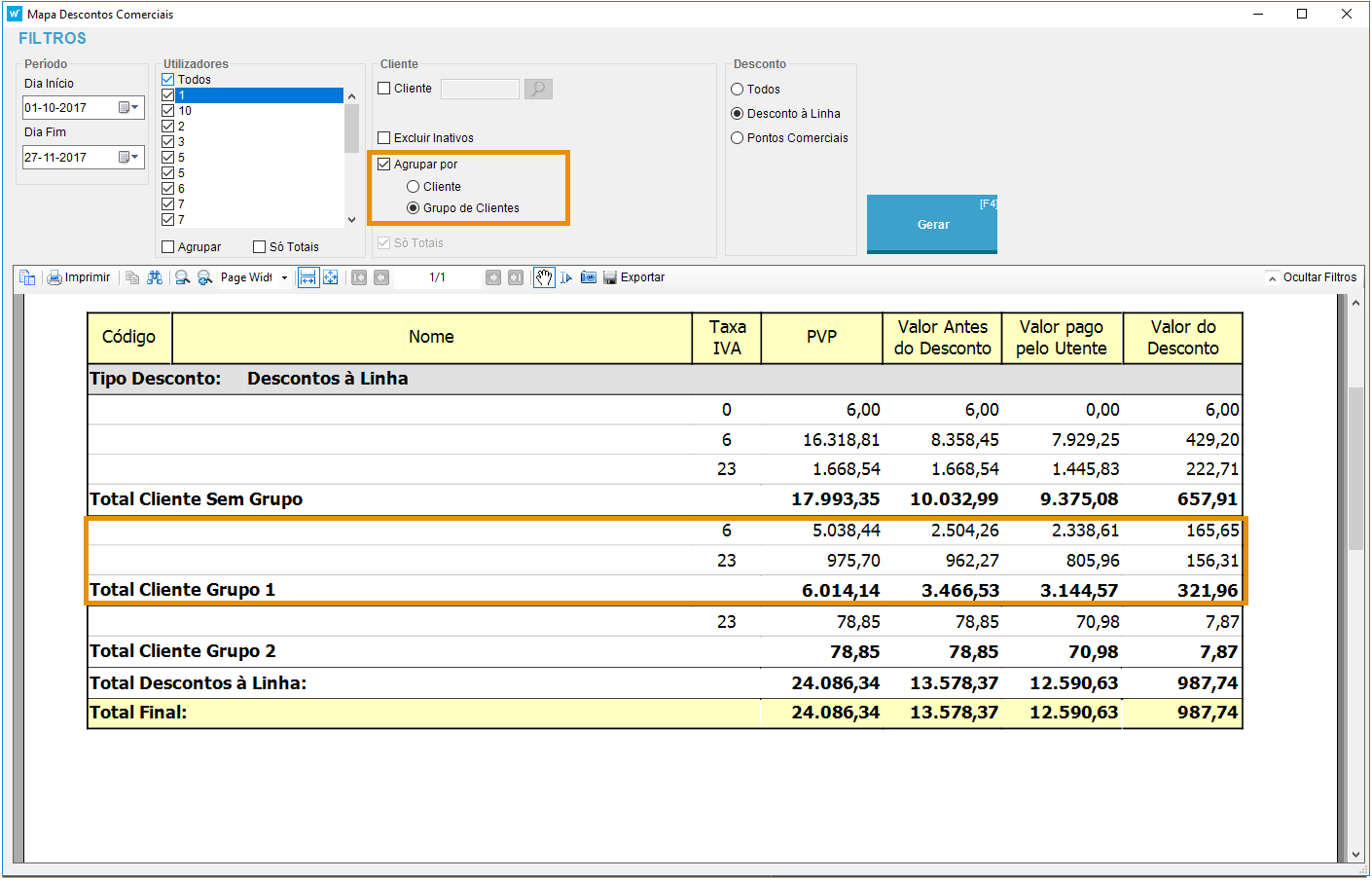1372x881 pixels.
Task: Select the fit whole page icon
Action: [x=331, y=277]
